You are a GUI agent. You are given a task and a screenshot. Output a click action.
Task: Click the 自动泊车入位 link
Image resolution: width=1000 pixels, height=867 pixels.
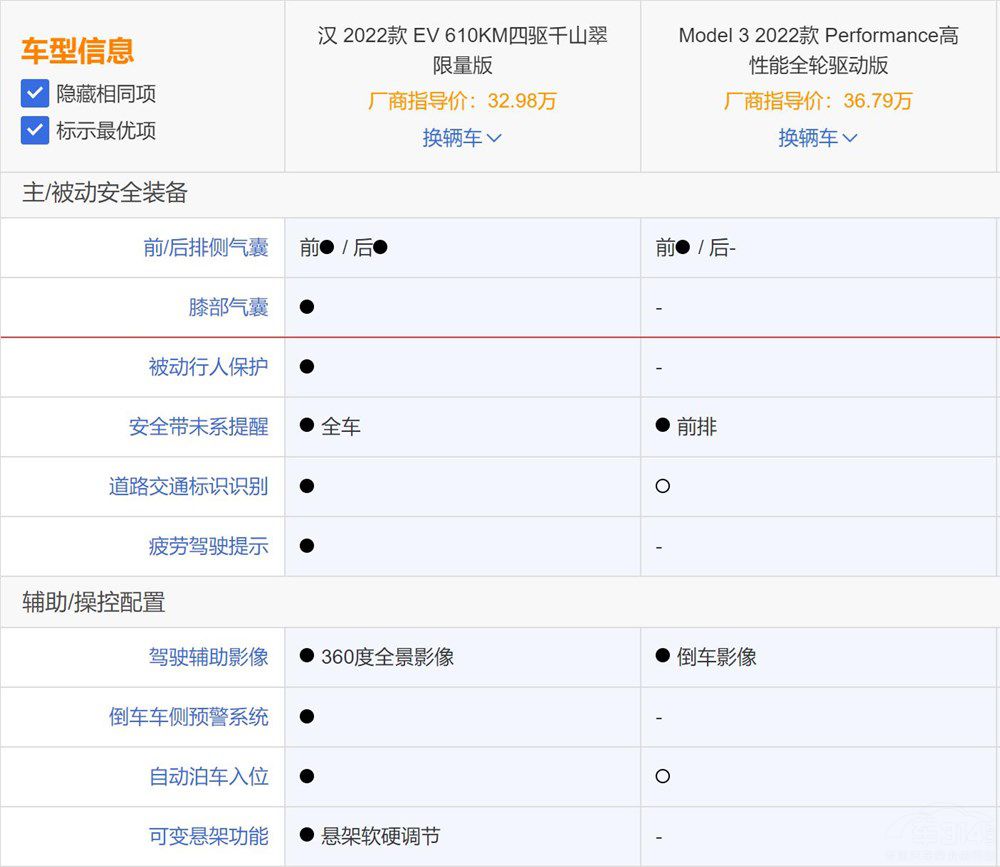208,777
